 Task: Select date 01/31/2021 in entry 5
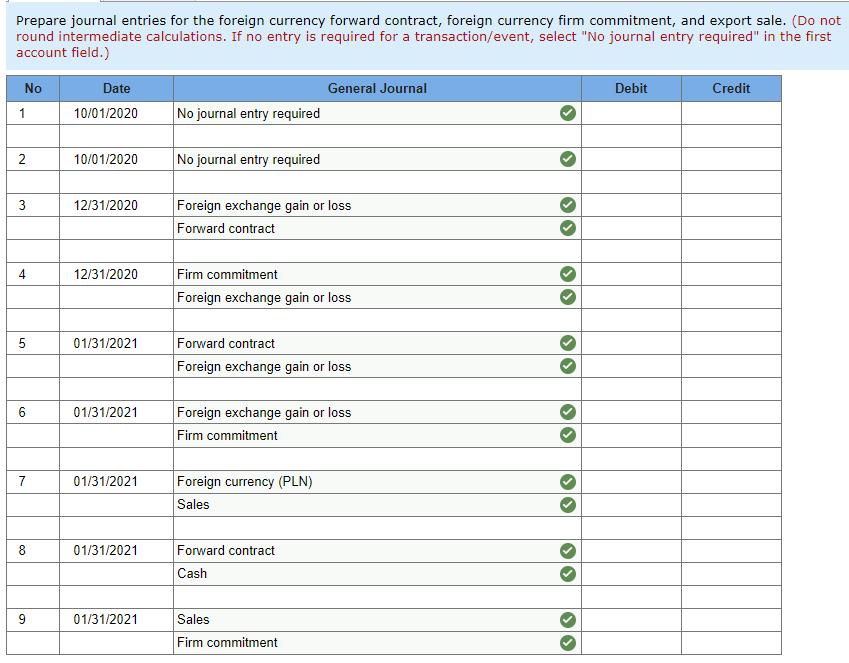(106, 343)
